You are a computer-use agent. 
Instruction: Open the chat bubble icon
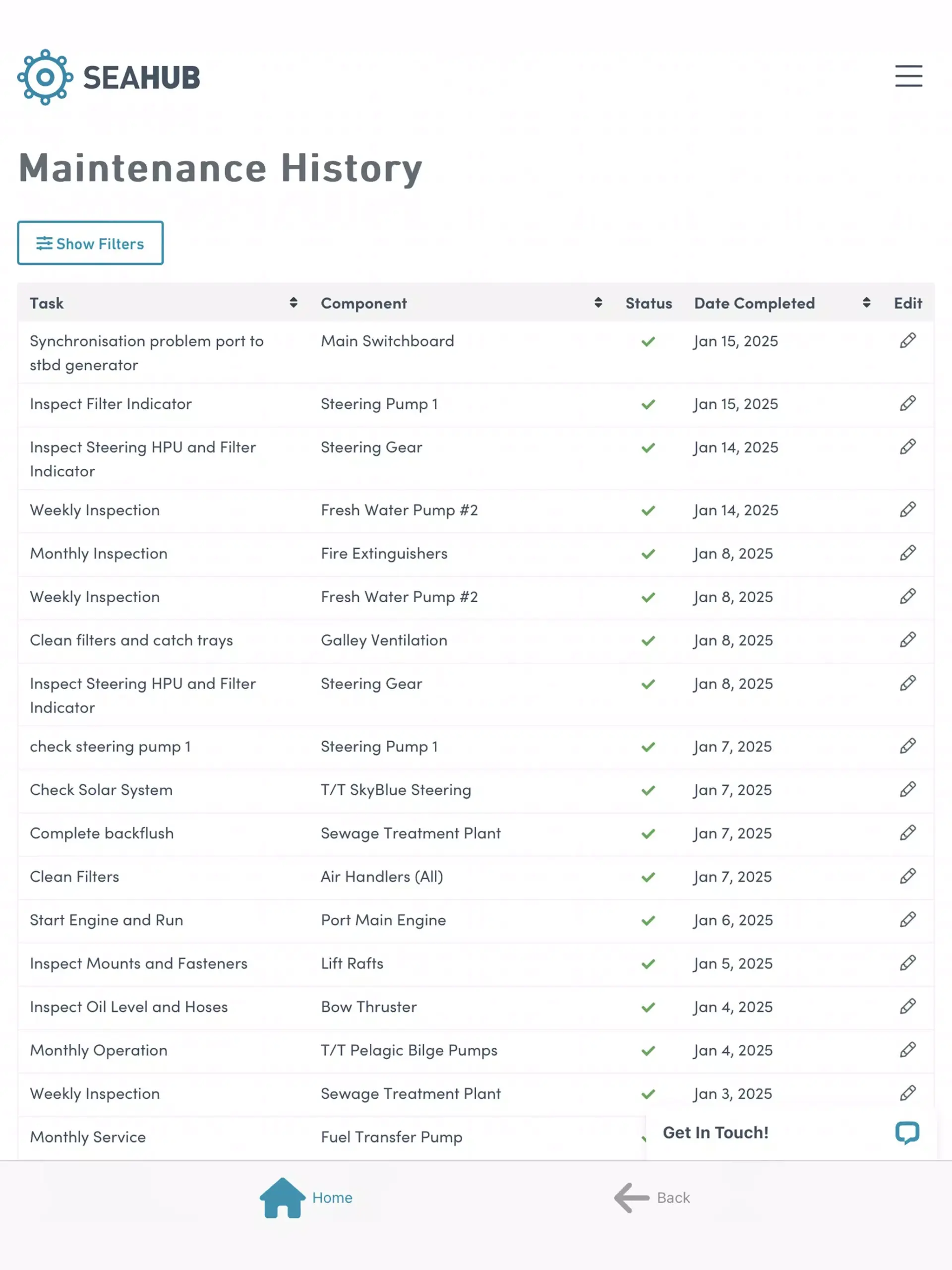click(x=907, y=1132)
